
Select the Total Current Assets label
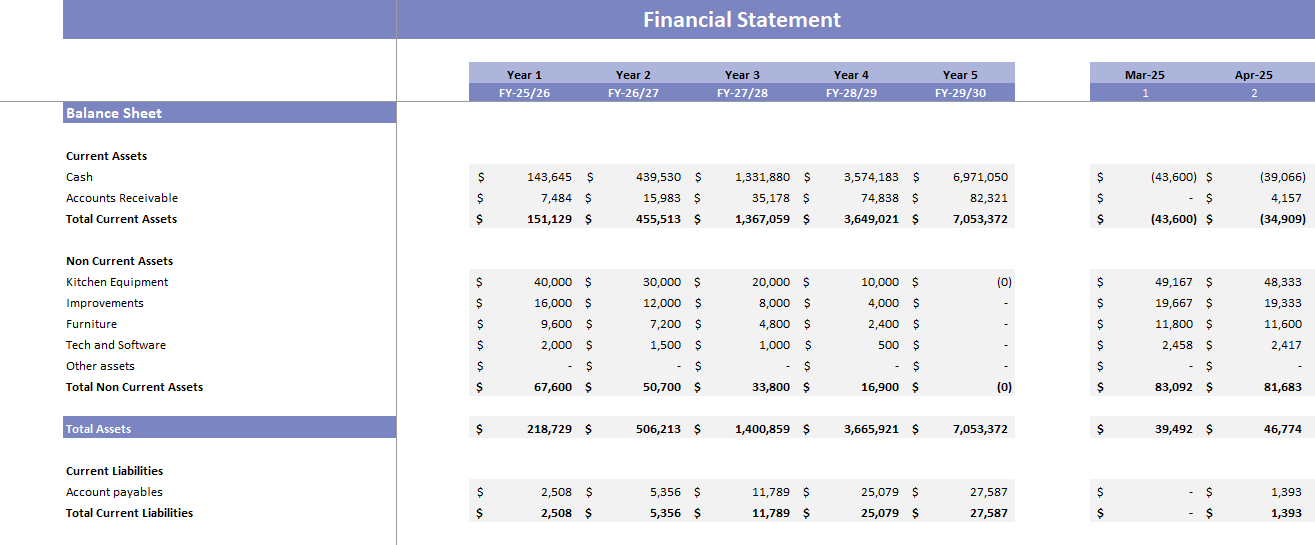121,219
